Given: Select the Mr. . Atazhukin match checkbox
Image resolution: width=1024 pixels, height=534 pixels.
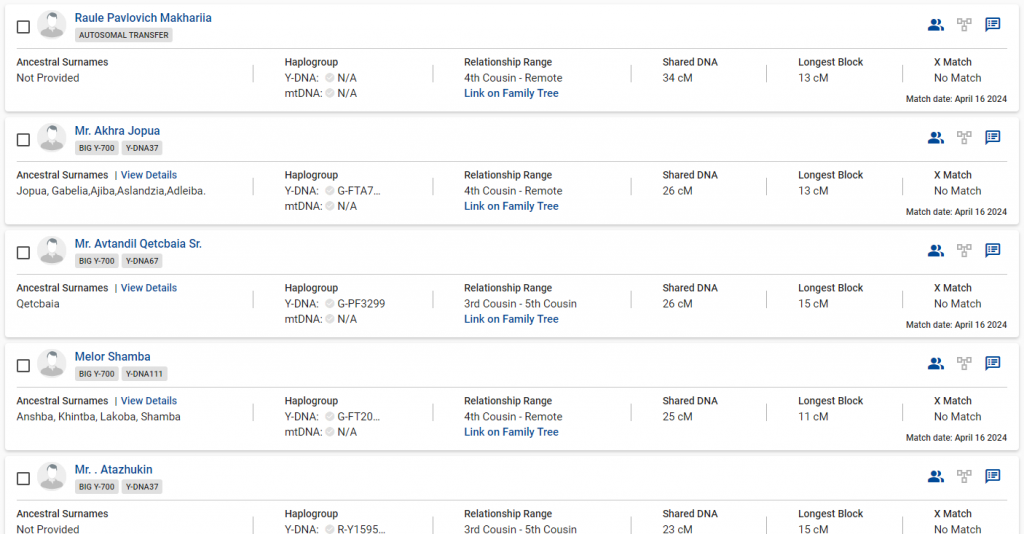Looking at the screenshot, I should pyautogui.click(x=23, y=479).
